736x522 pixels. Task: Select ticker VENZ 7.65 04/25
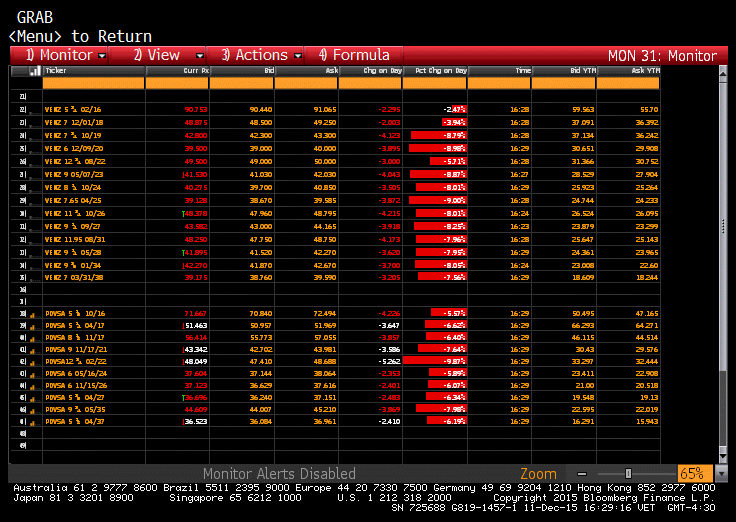pos(73,200)
